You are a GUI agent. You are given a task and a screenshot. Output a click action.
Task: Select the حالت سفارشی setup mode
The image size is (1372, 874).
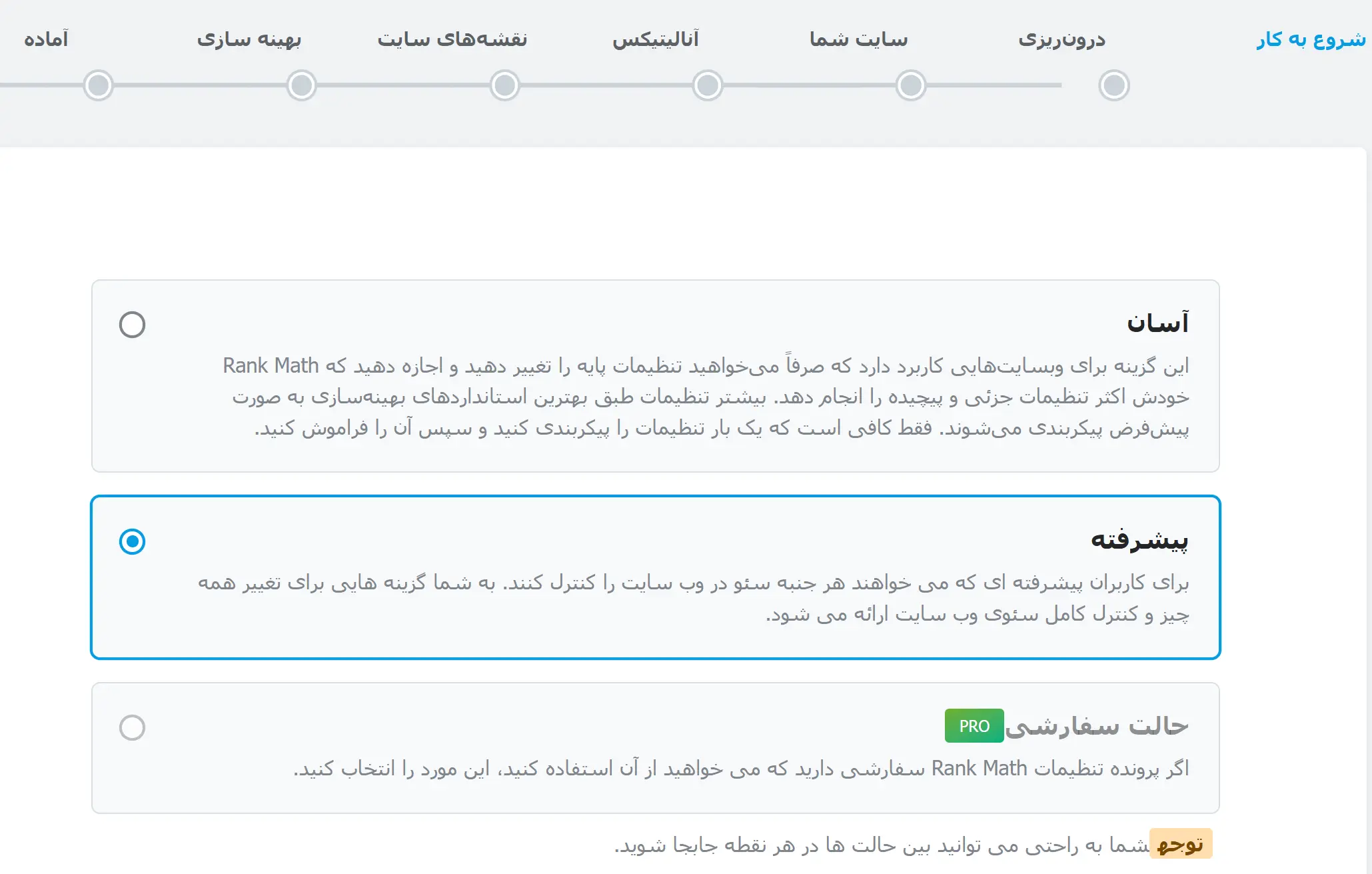coord(133,728)
